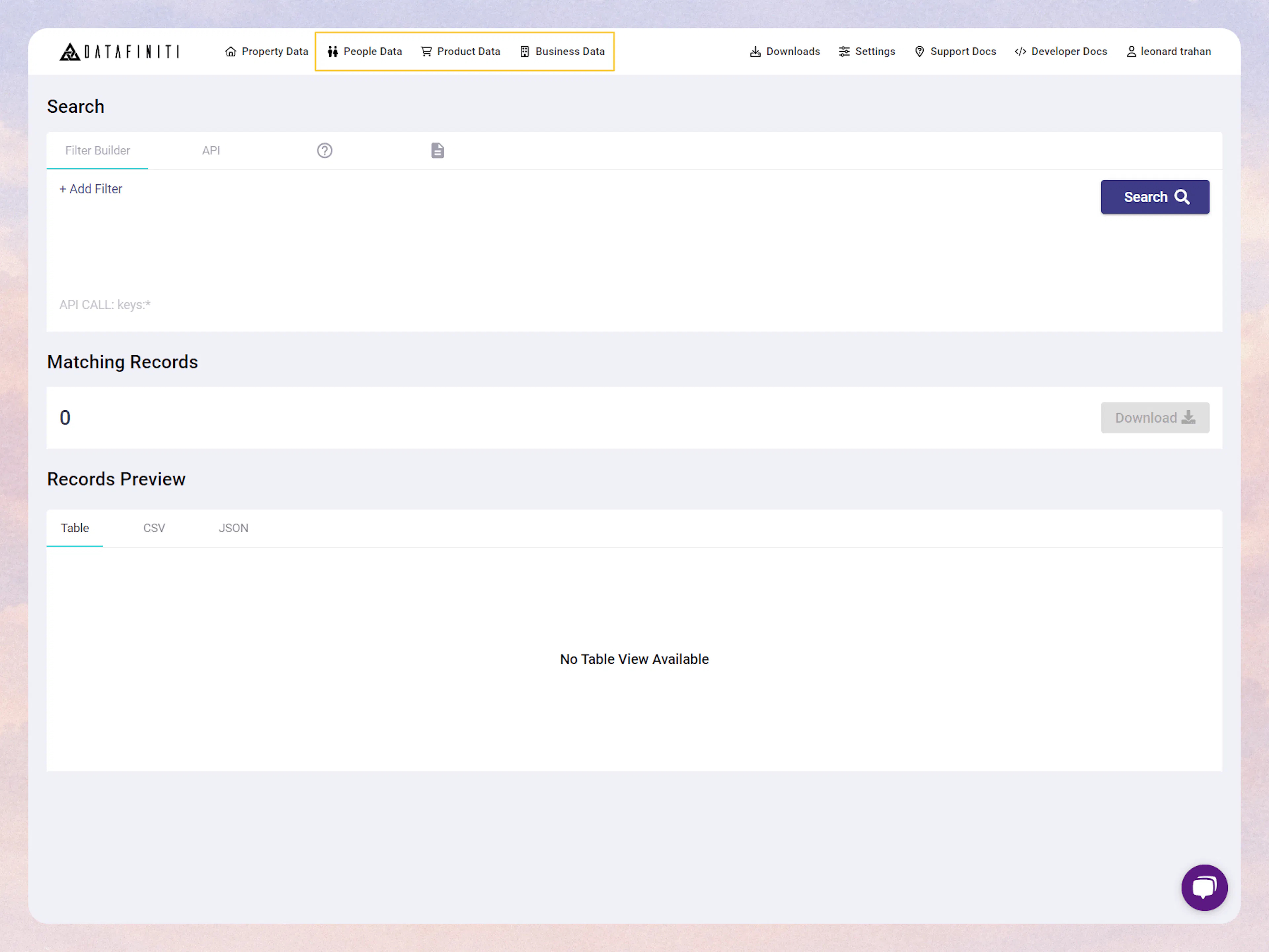This screenshot has height=952, width=1269.
Task: Open the Downloads page
Action: [x=784, y=51]
